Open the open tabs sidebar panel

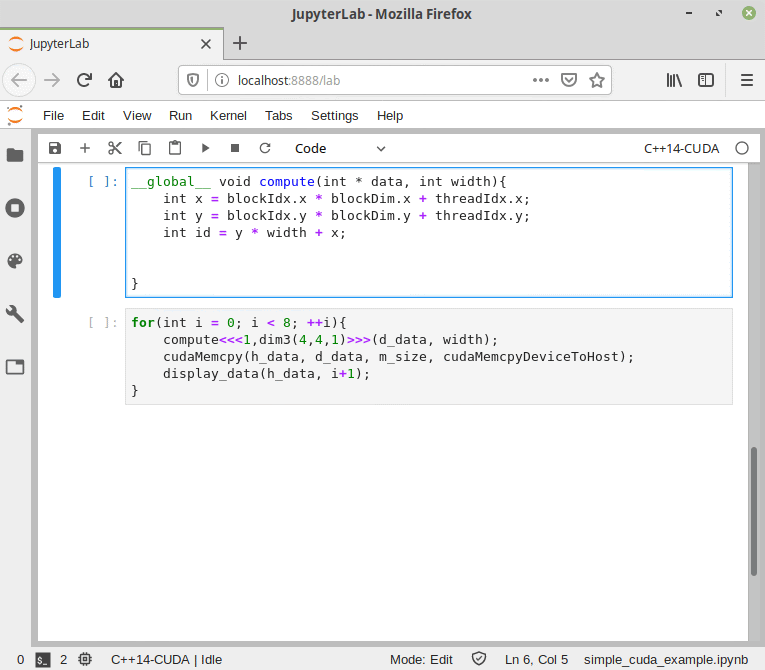click(15, 367)
